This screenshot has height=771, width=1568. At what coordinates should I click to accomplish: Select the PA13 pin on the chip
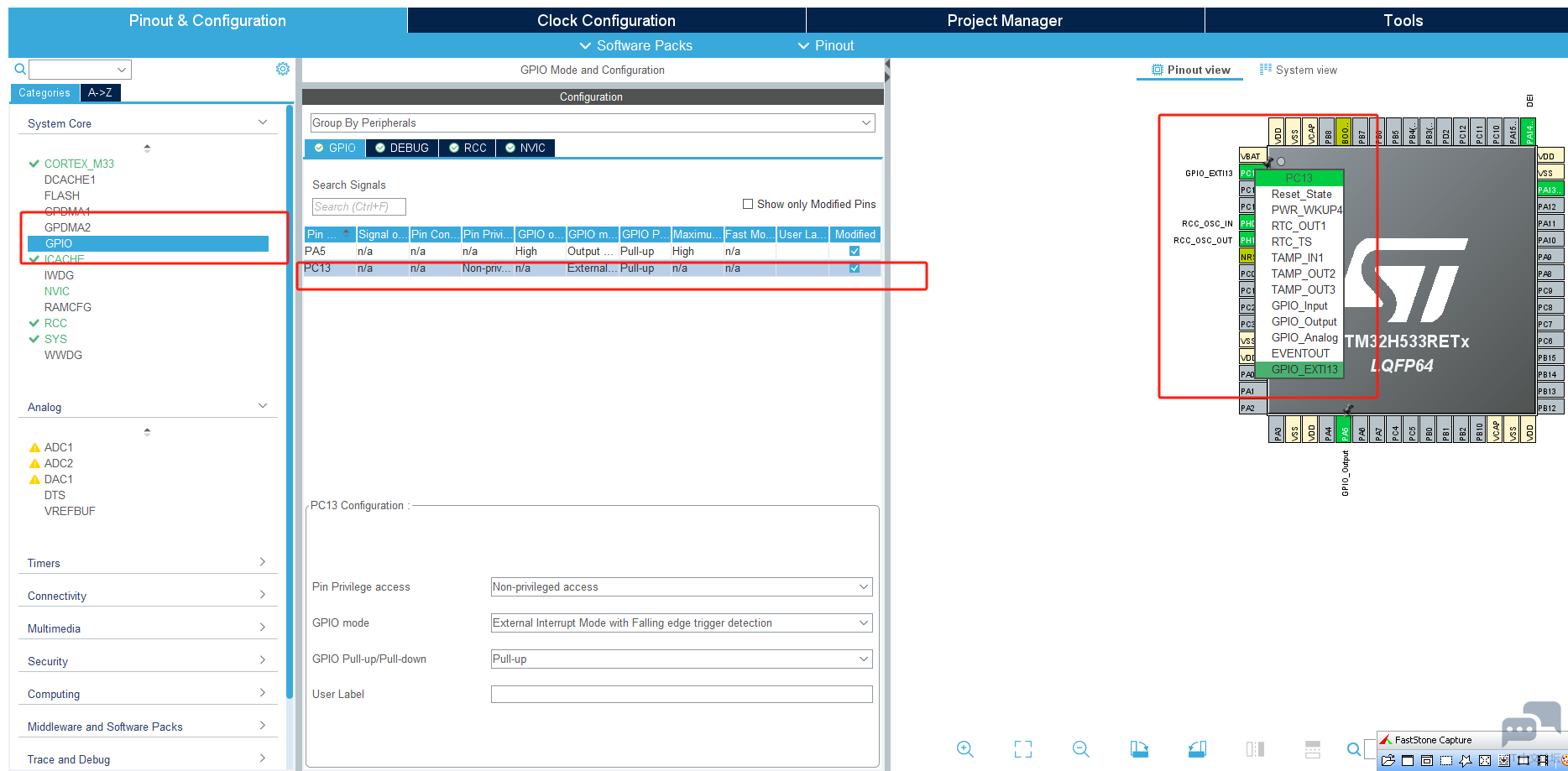[x=1550, y=190]
